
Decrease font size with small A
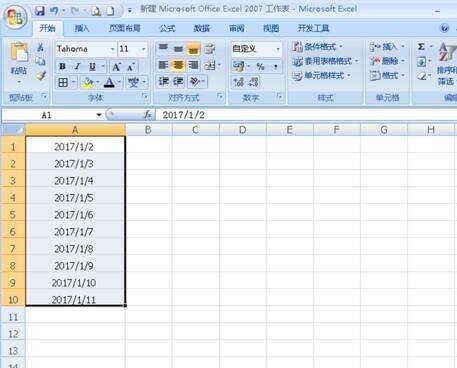point(131,67)
